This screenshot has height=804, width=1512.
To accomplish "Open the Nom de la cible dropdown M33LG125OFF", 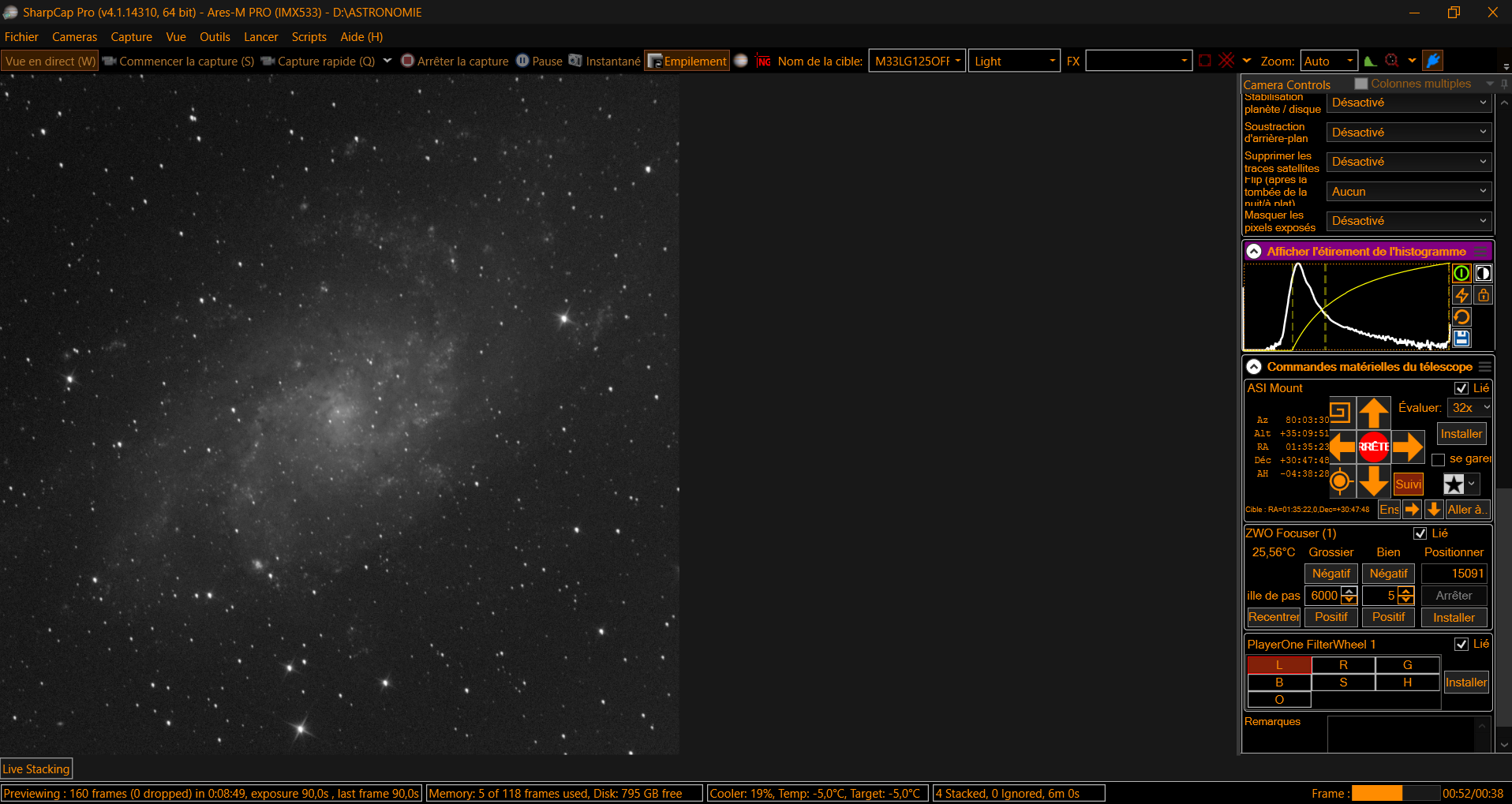I will 917,61.
